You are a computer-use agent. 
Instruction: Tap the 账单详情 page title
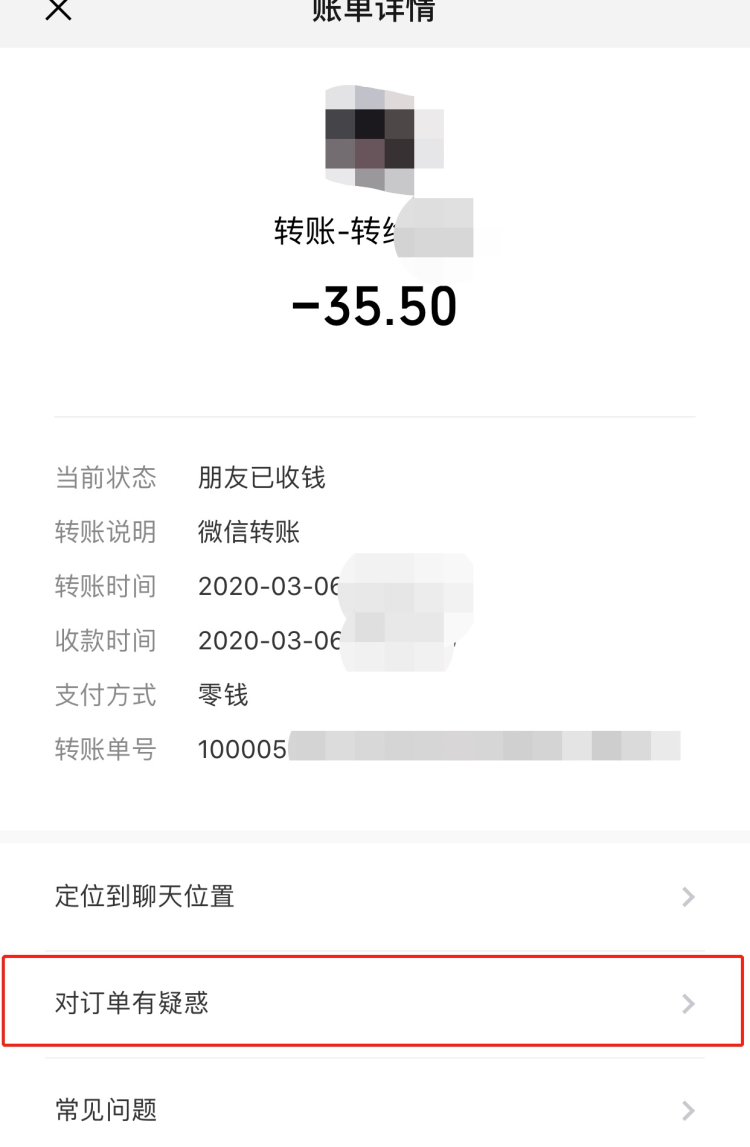coord(374,10)
